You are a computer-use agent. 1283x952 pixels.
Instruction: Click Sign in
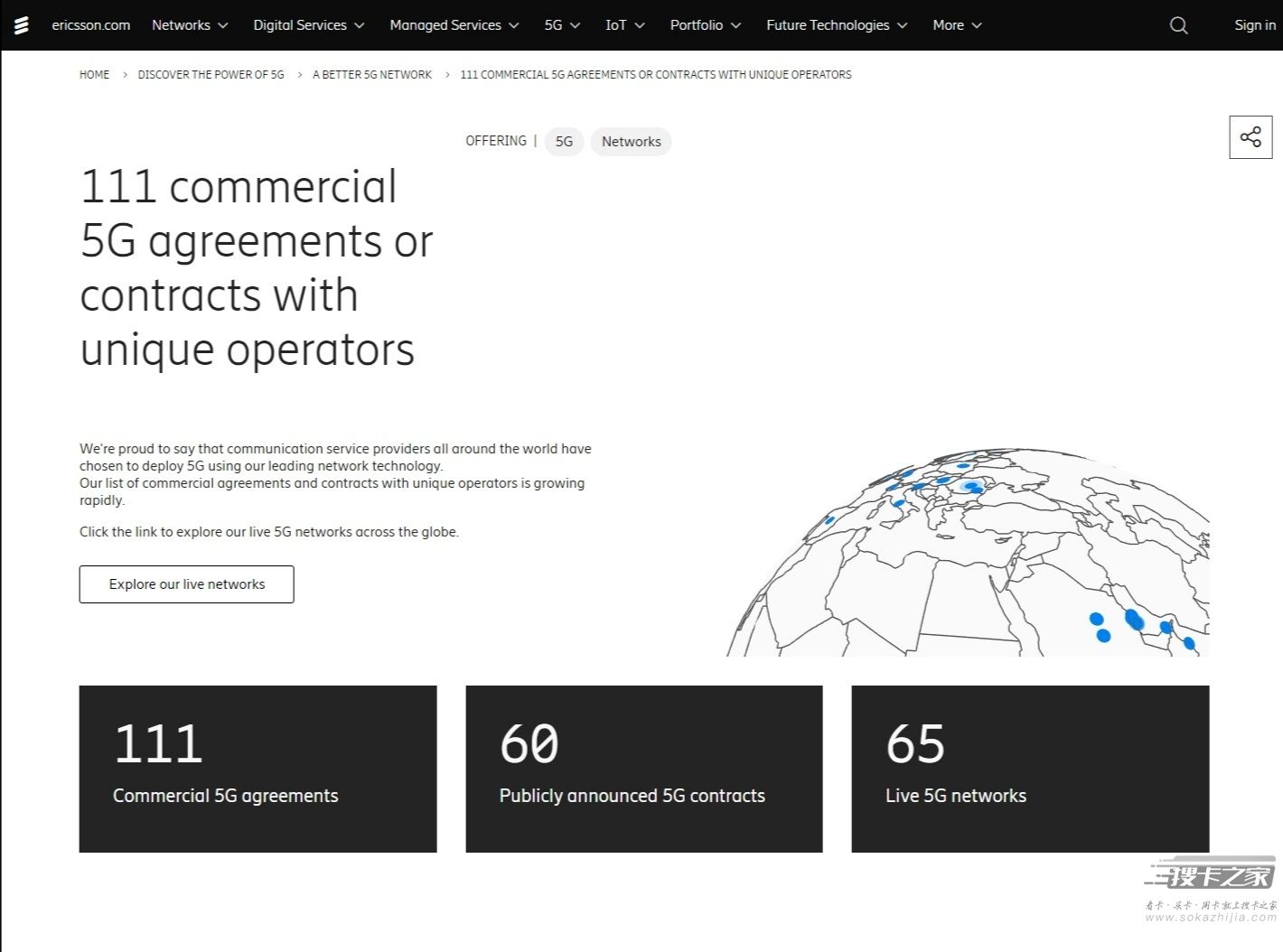click(x=1255, y=25)
